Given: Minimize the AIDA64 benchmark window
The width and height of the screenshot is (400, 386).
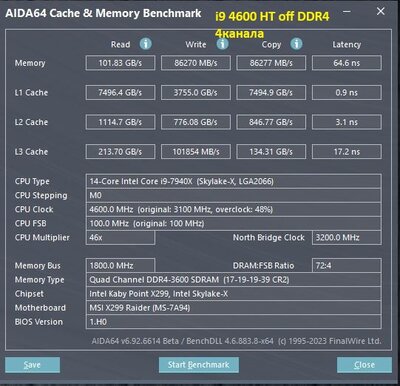Looking at the screenshot, I should click(347, 12).
